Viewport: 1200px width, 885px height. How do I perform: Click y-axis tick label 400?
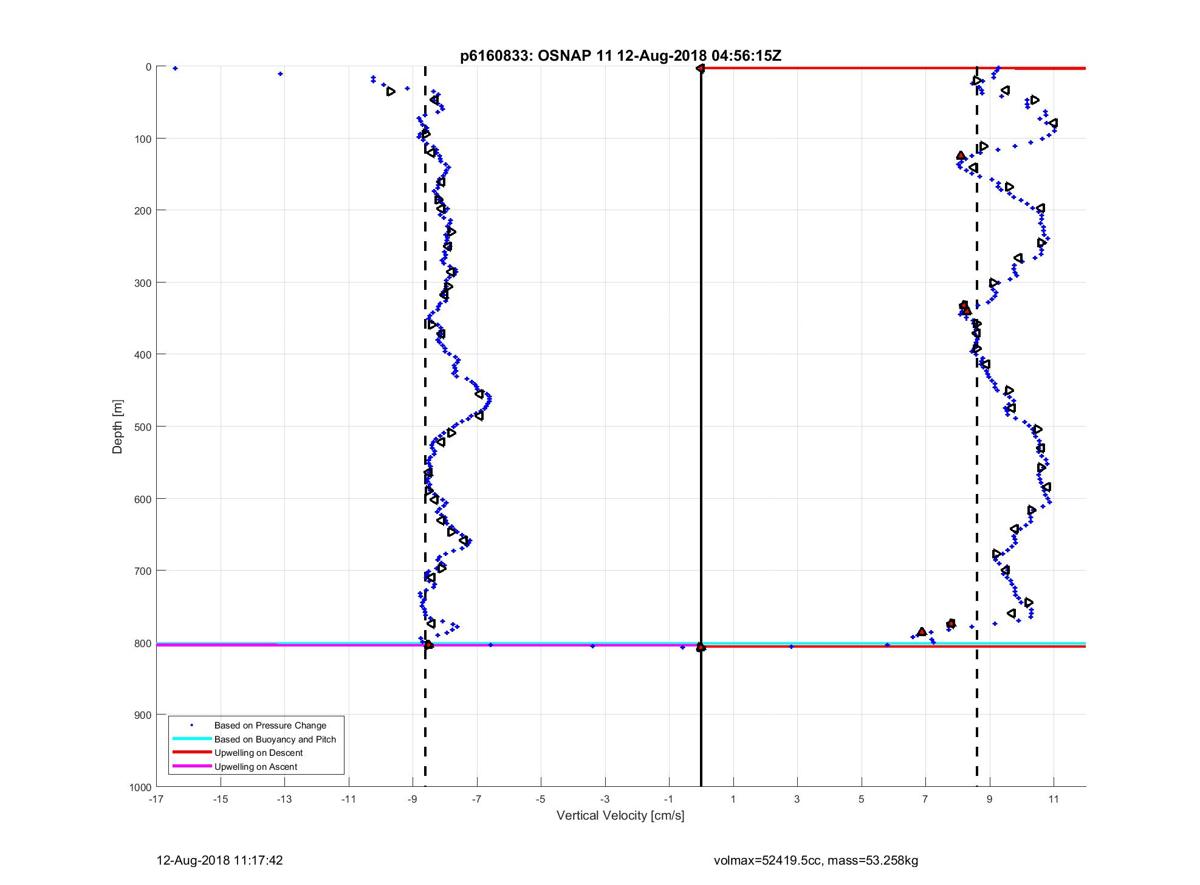click(142, 355)
